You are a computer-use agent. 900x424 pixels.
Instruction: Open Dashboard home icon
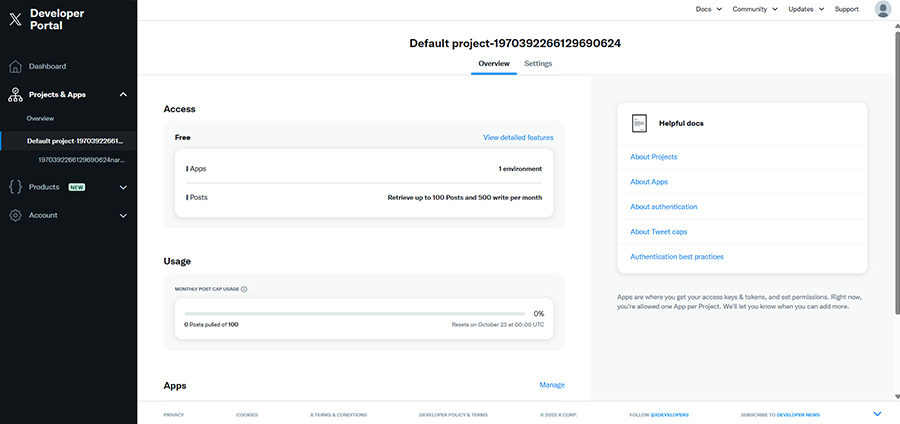click(x=15, y=67)
